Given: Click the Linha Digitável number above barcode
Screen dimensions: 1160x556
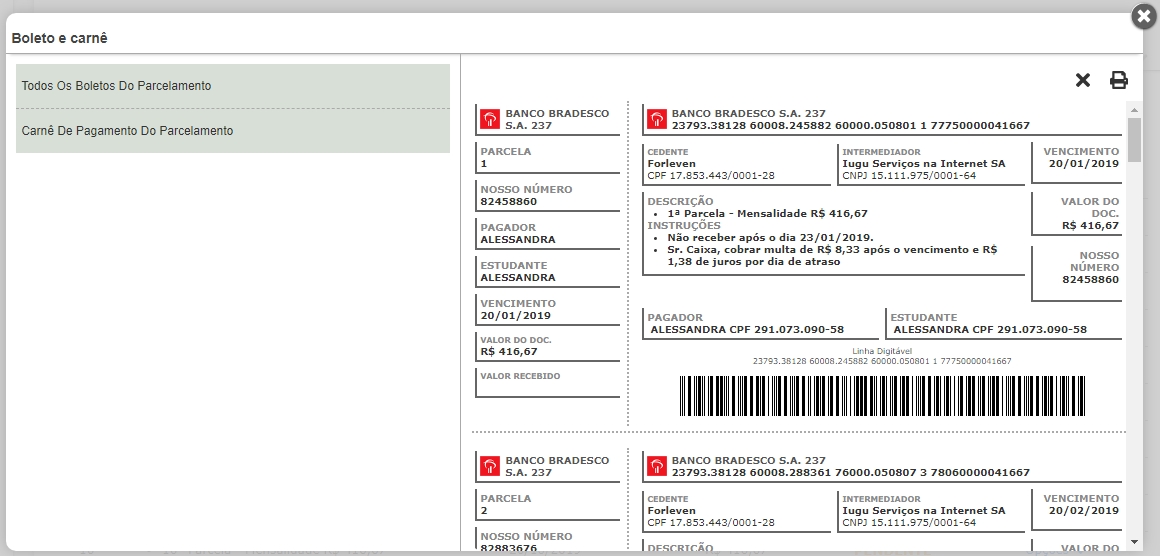Looking at the screenshot, I should tap(882, 361).
